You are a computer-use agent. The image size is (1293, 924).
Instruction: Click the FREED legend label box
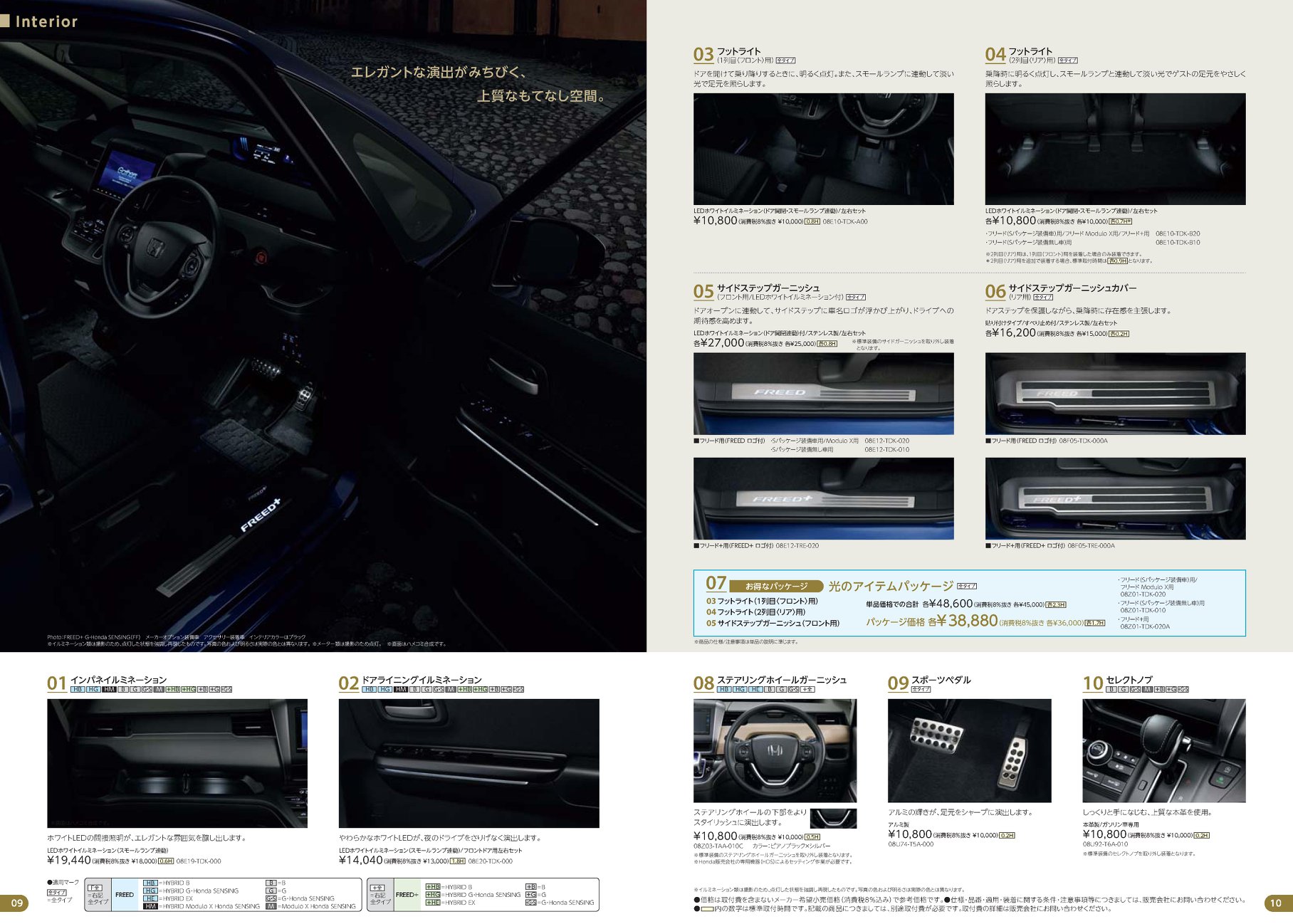(x=125, y=895)
